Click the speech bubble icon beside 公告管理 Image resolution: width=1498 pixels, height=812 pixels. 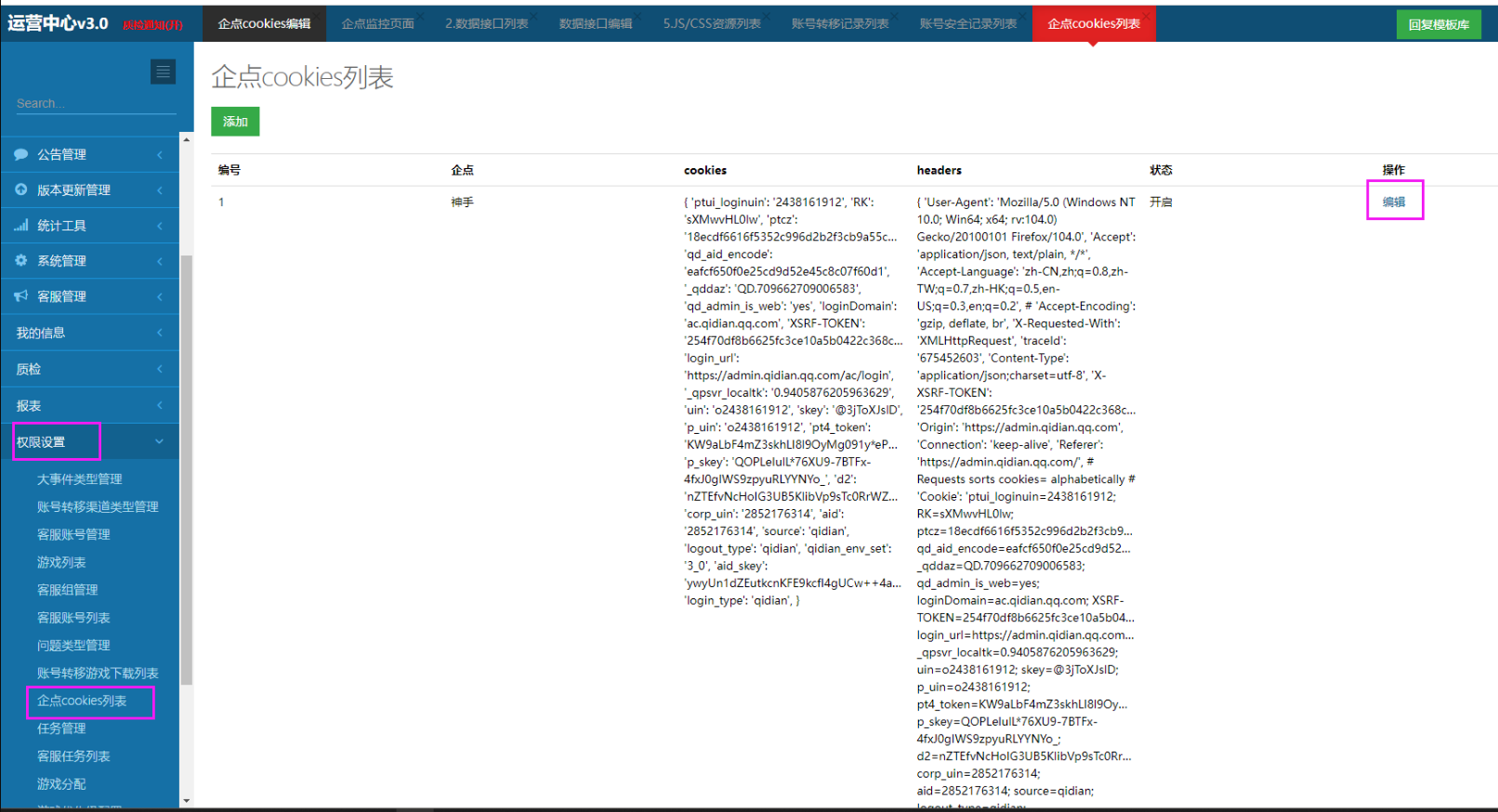coord(21,154)
